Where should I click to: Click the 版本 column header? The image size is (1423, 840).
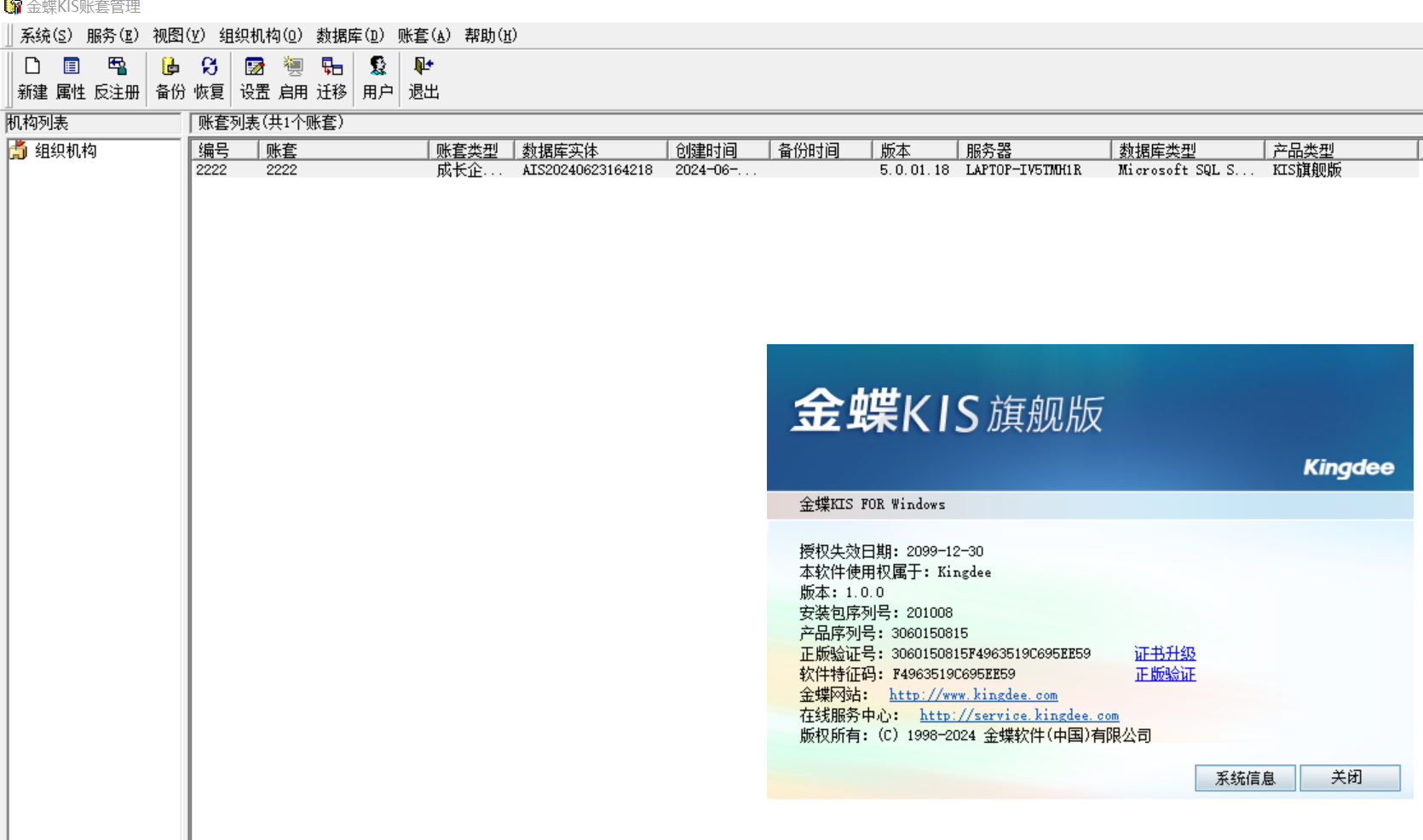[x=914, y=150]
